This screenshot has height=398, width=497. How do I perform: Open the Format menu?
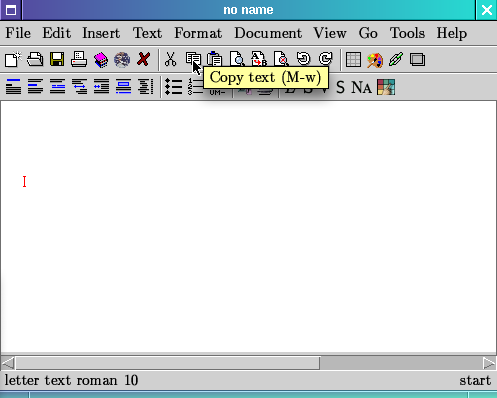pos(198,33)
